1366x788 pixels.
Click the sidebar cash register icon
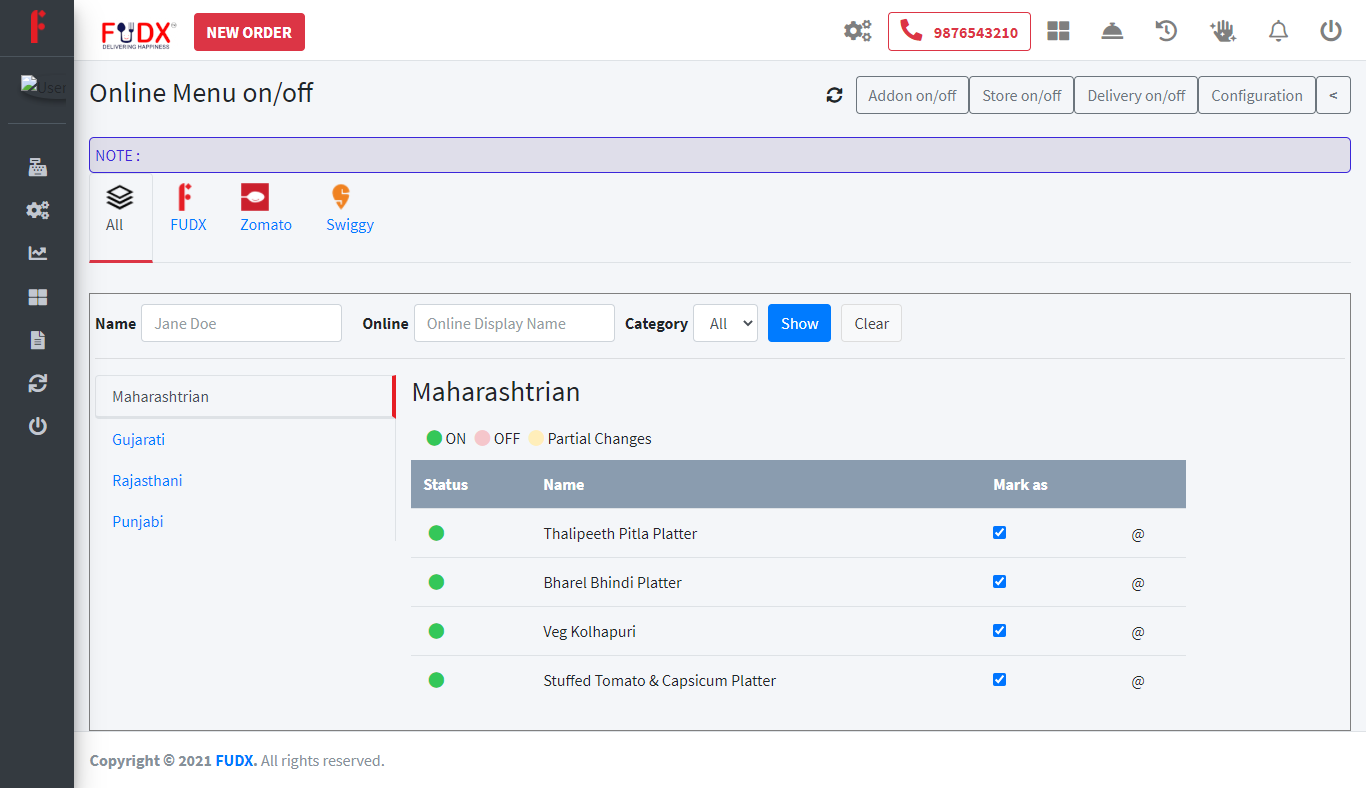[x=38, y=167]
